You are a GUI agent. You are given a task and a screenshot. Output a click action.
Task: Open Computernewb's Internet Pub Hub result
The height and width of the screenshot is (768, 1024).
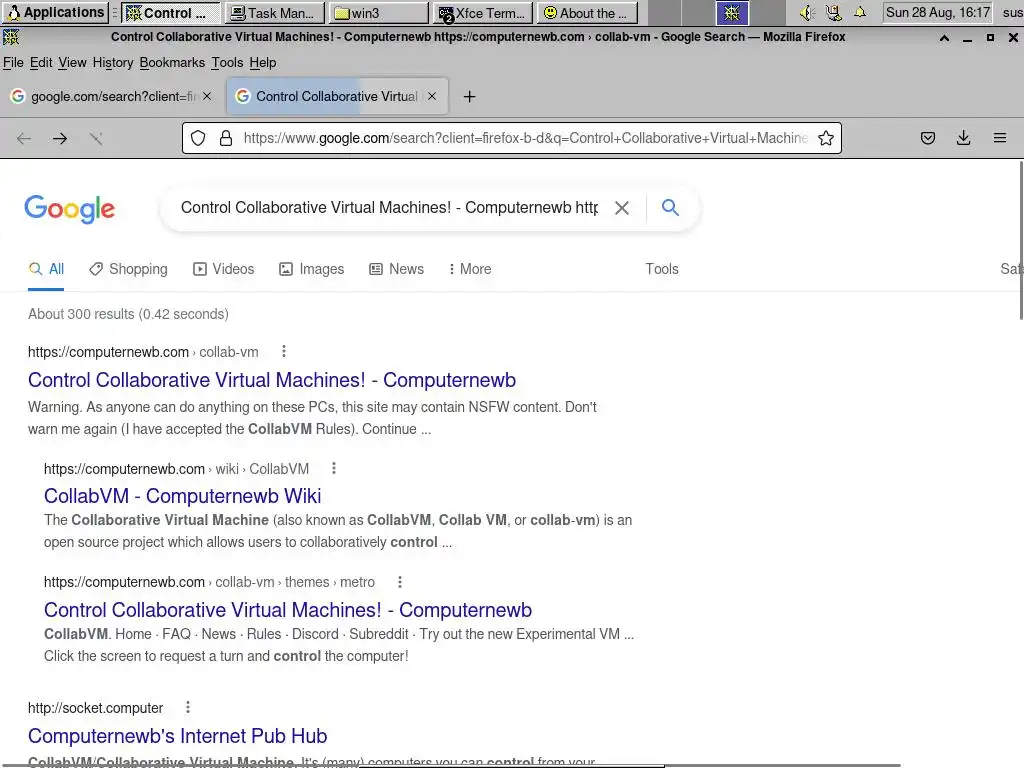(178, 736)
